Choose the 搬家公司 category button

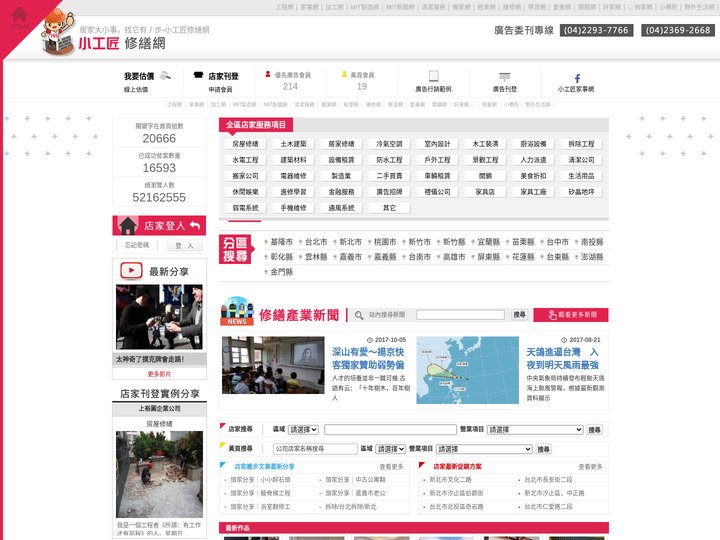tap(245, 176)
